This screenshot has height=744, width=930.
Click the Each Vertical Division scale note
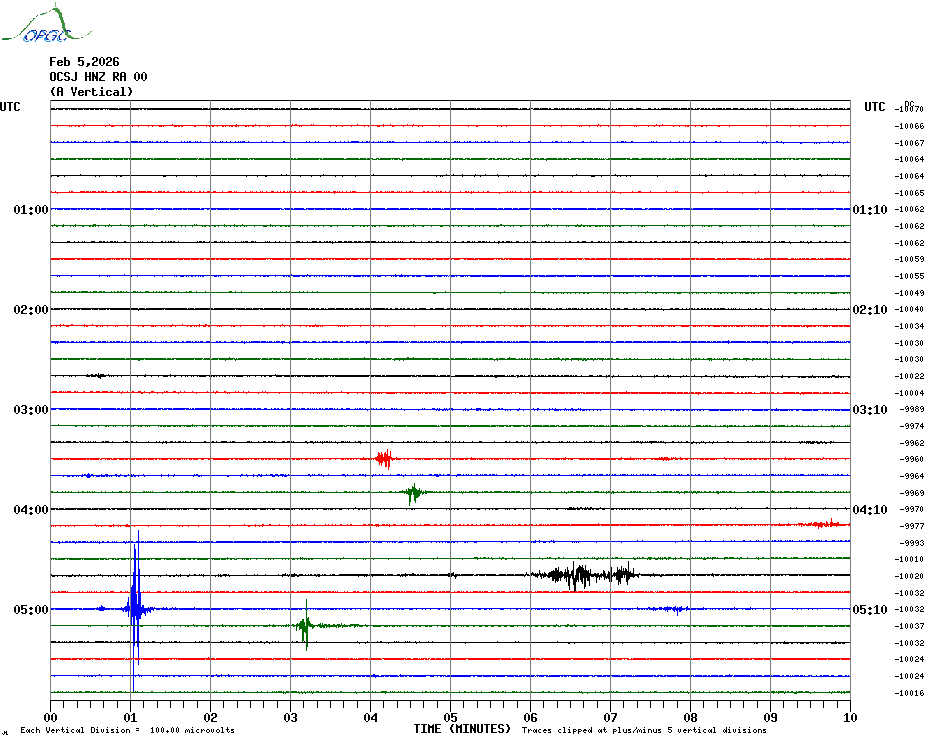click(127, 730)
